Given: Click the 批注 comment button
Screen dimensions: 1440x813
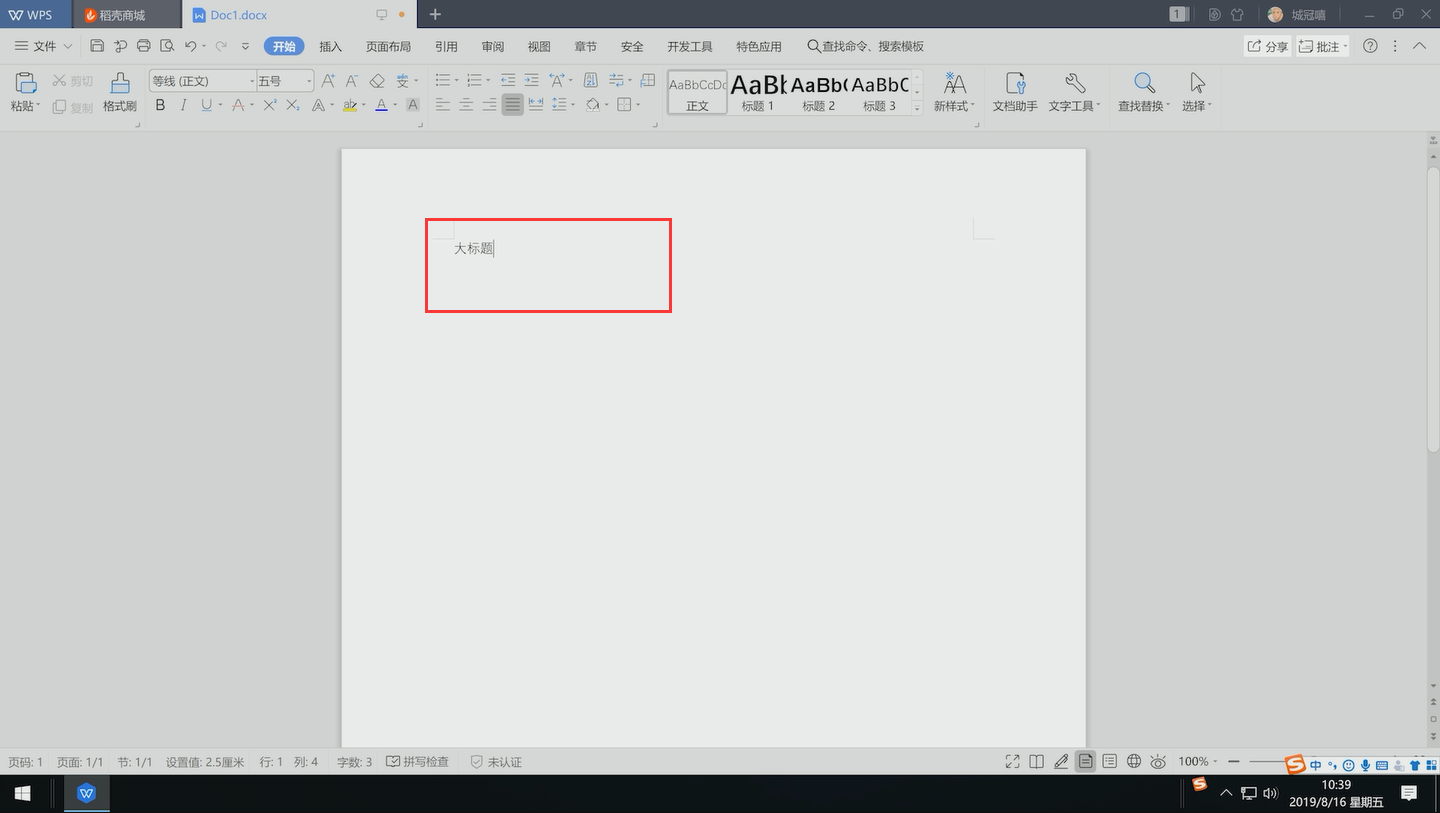Looking at the screenshot, I should (x=1323, y=46).
